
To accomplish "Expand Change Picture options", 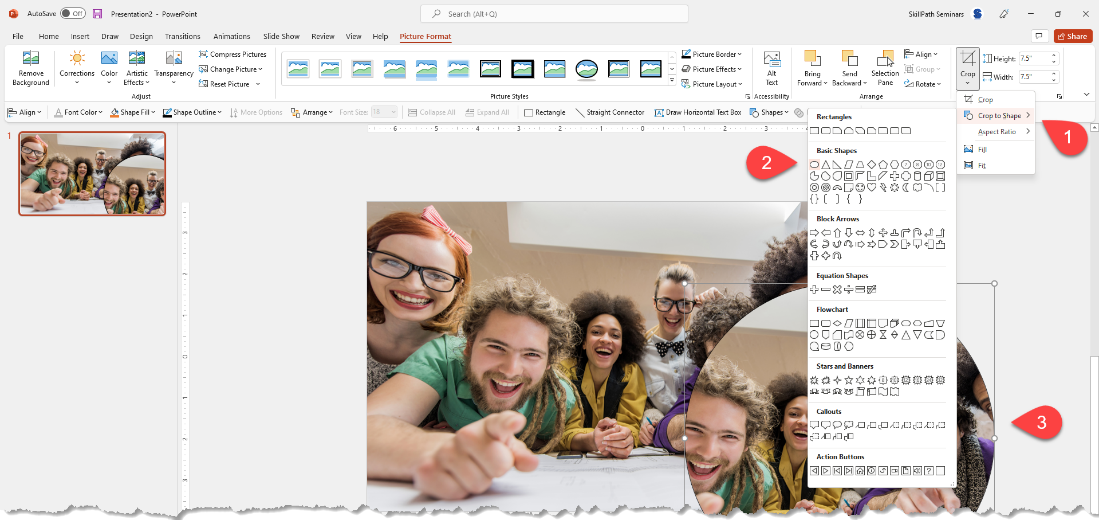I will coord(231,69).
